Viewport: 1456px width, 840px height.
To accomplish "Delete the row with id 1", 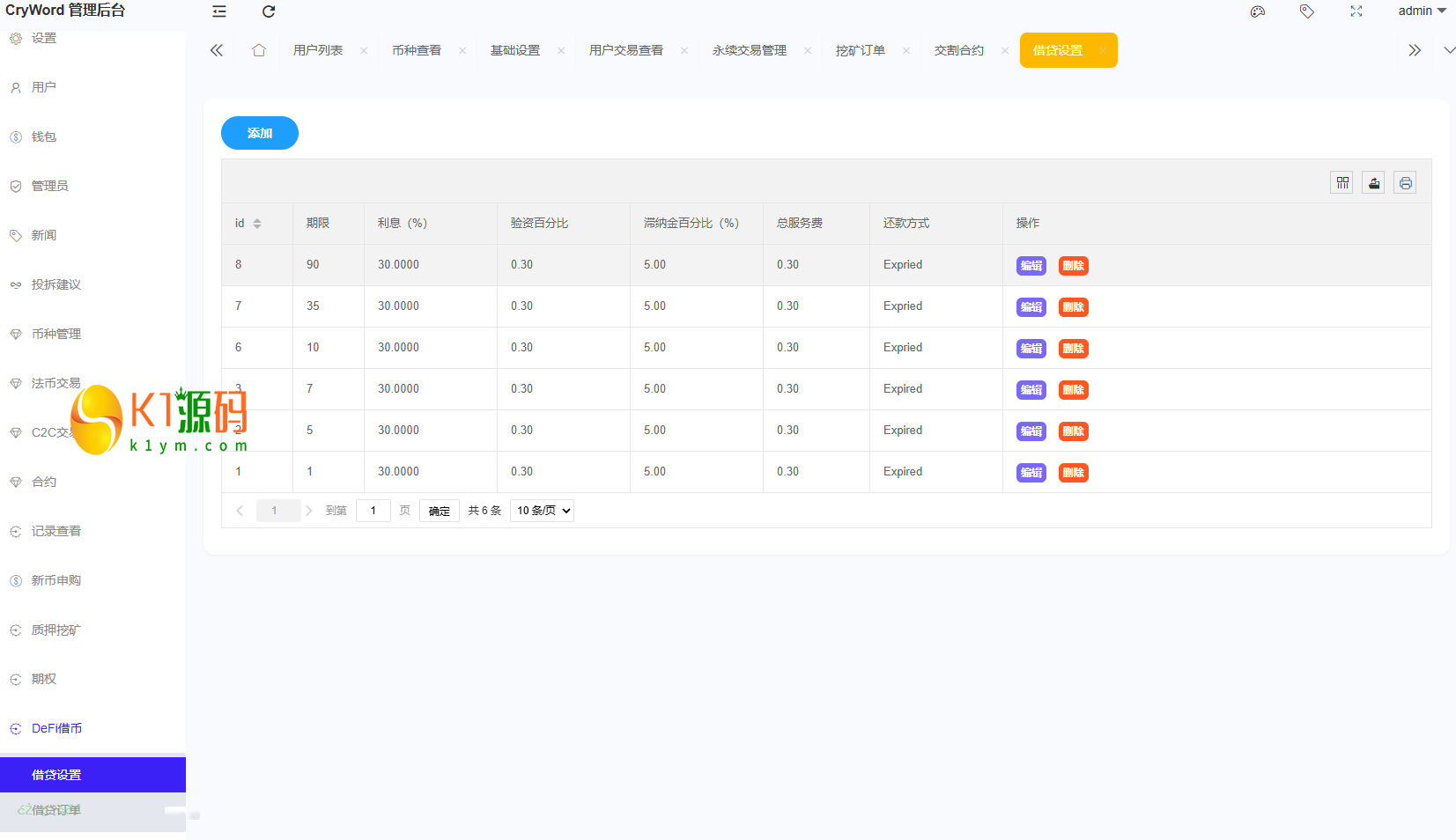I will click(1074, 473).
